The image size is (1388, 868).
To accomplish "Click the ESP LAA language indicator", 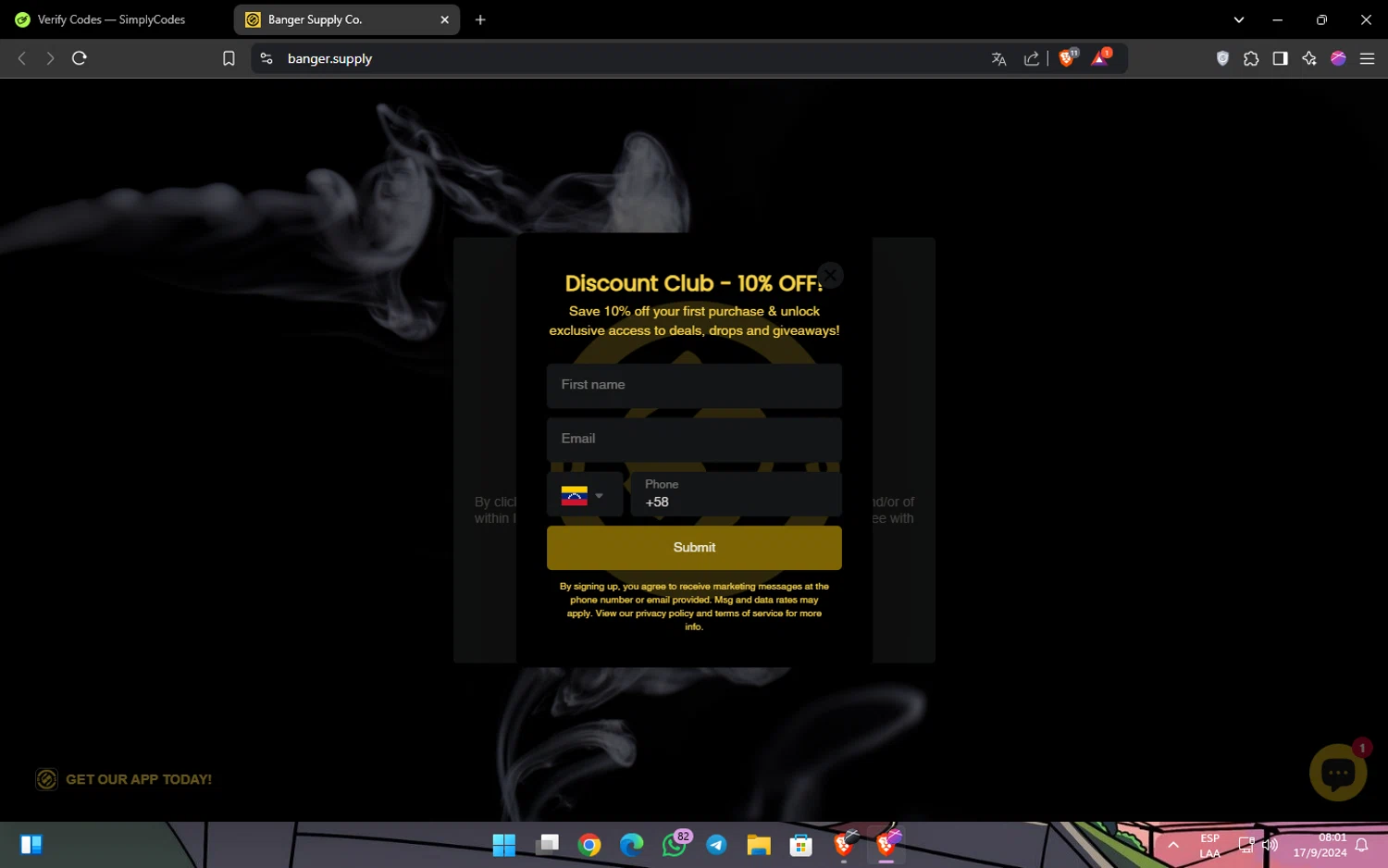I will pos(1209,846).
